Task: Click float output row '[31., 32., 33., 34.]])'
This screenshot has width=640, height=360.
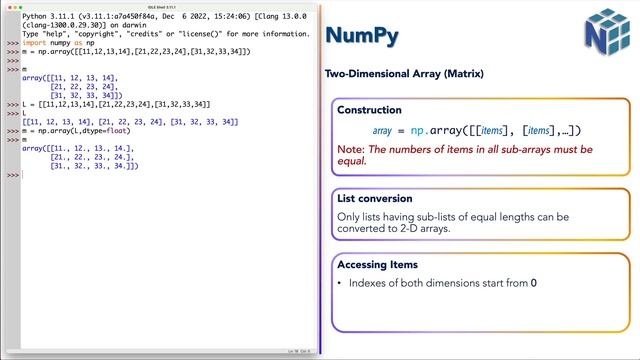Action: 94,166
